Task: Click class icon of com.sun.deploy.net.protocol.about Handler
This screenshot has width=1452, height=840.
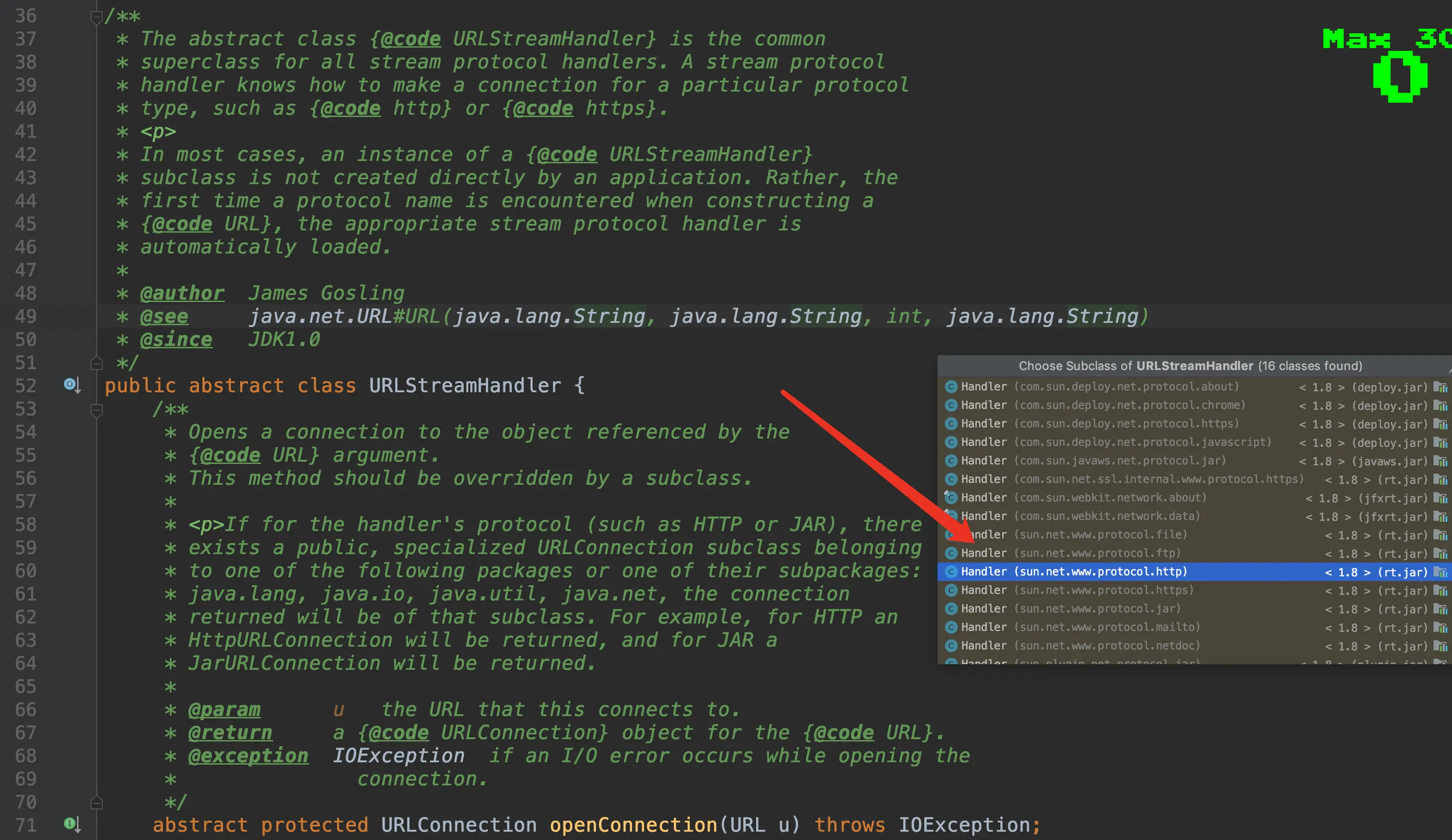Action: [951, 387]
